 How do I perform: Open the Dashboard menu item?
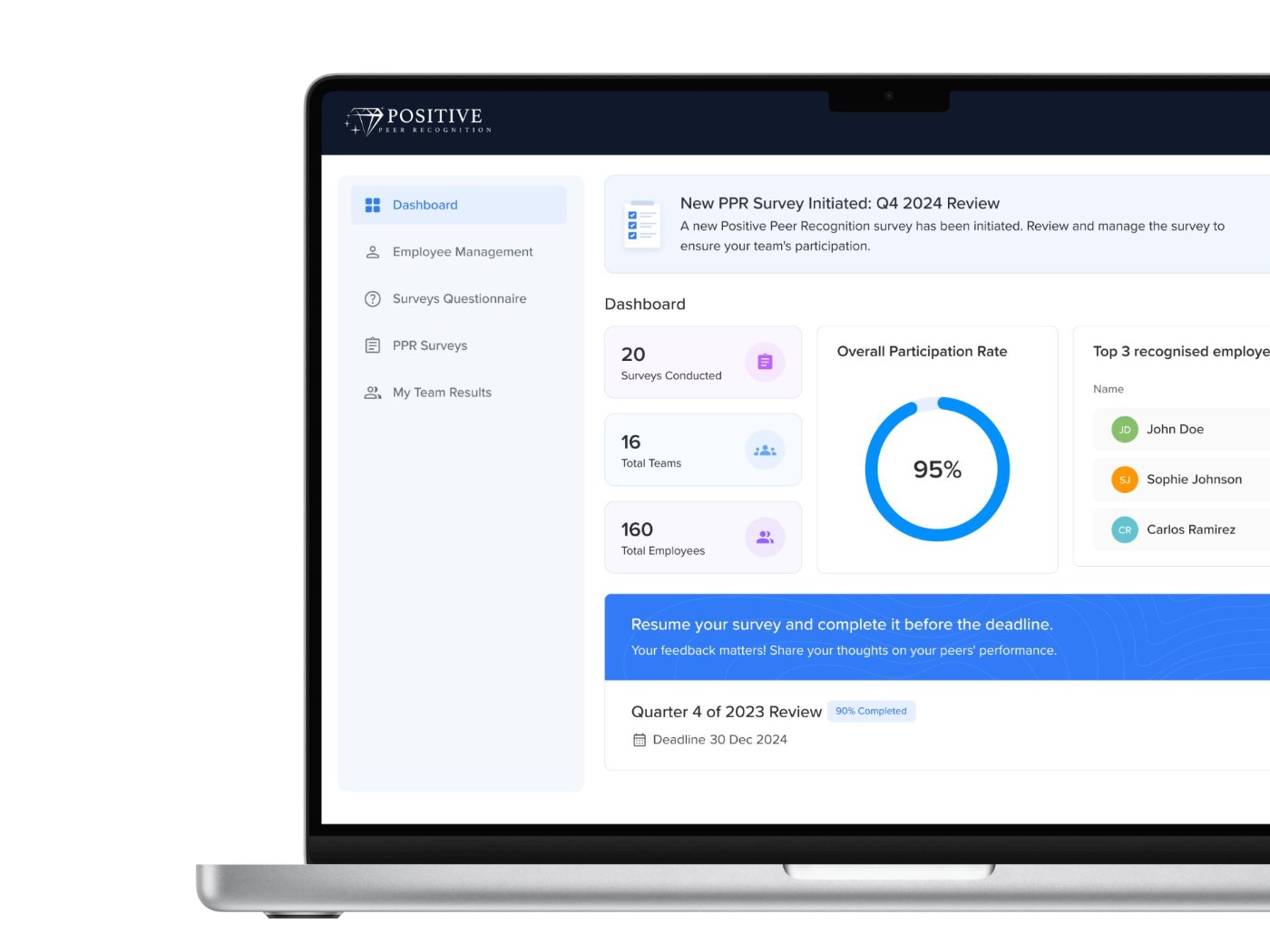pyautogui.click(x=459, y=205)
